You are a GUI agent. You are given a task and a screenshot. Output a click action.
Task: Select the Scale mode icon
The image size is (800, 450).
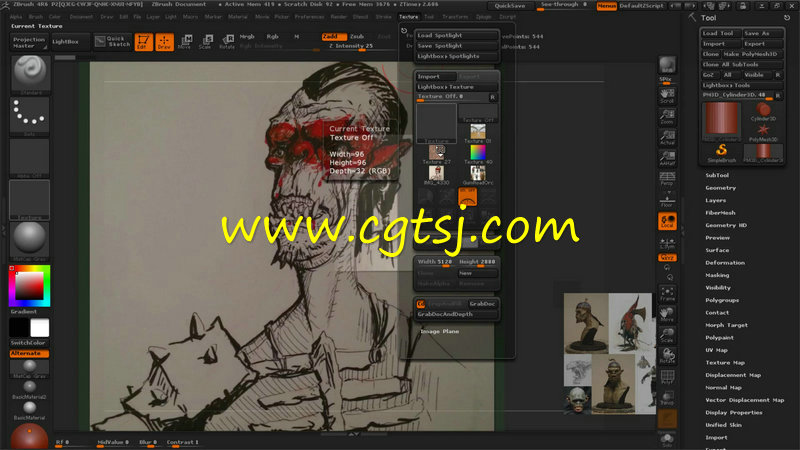[x=205, y=42]
